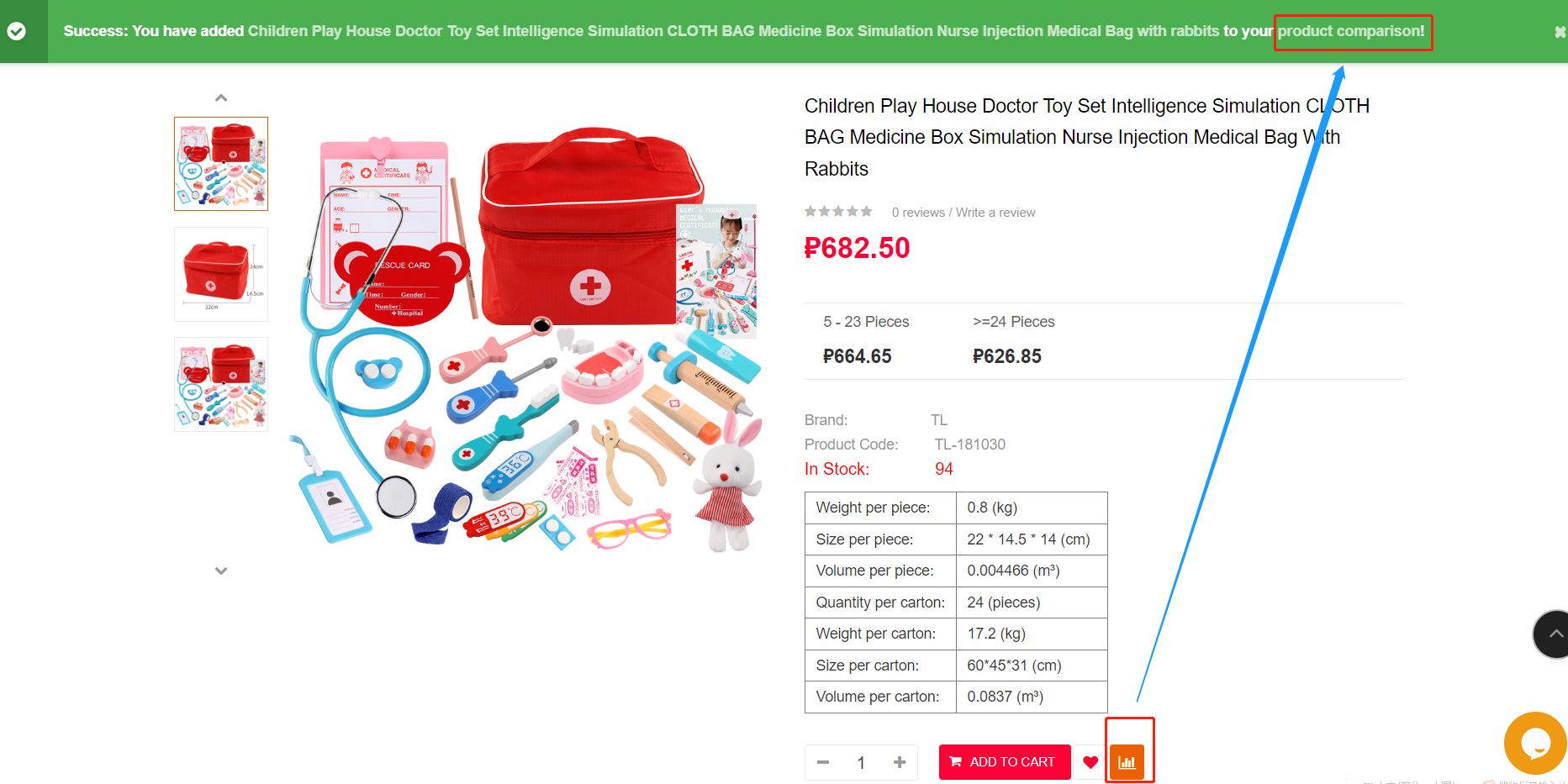Image resolution: width=1568 pixels, height=784 pixels.
Task: Click the product name link in banner
Action: (733, 31)
